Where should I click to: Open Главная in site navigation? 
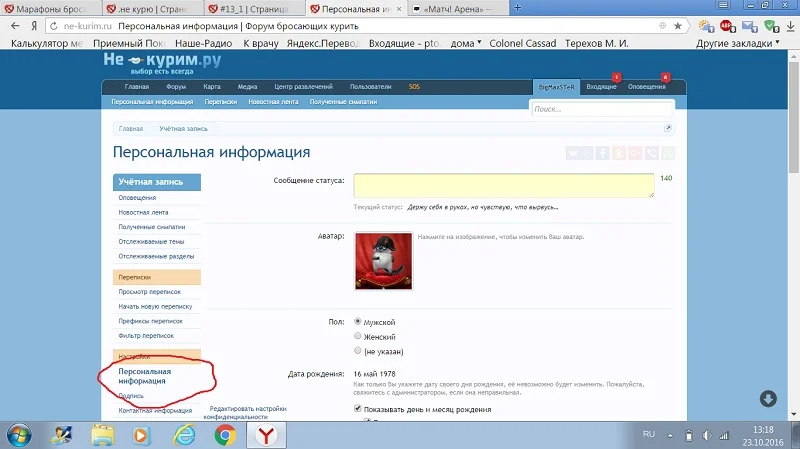[137, 87]
